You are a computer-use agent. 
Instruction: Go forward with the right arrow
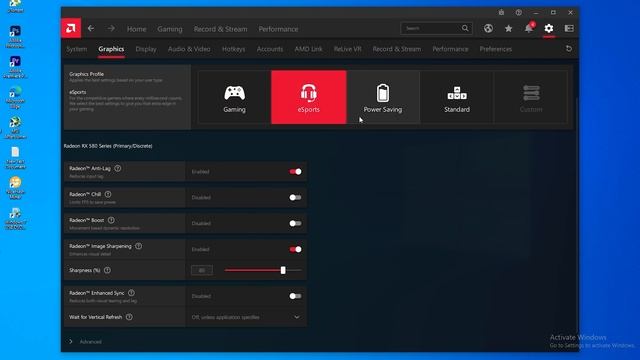coord(111,29)
